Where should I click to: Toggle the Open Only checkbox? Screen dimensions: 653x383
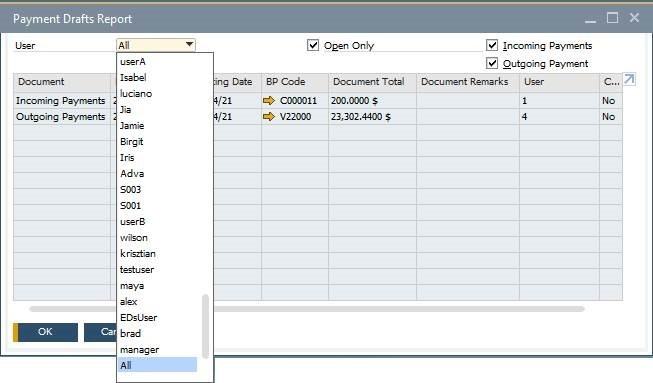pyautogui.click(x=313, y=45)
